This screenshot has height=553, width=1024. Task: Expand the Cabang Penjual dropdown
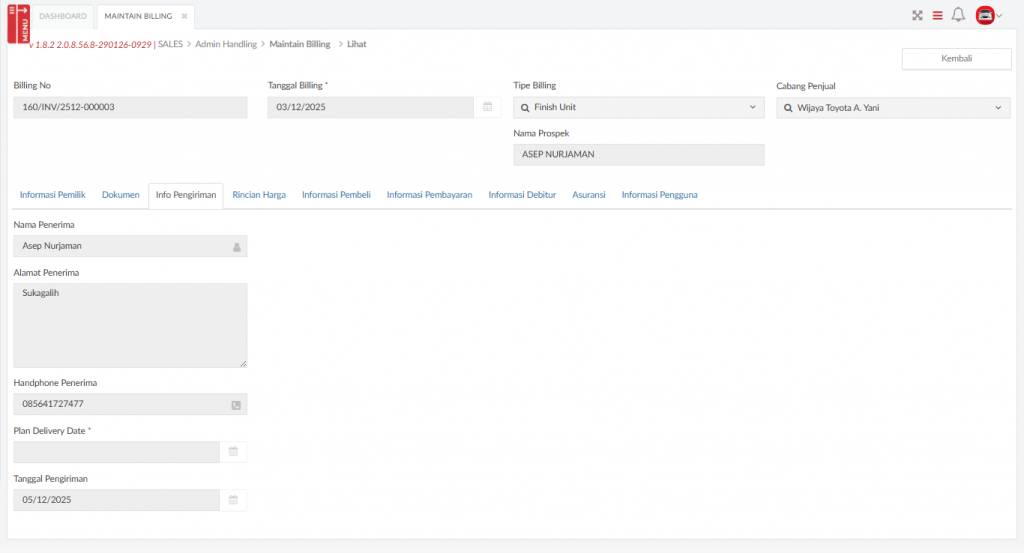pos(997,108)
